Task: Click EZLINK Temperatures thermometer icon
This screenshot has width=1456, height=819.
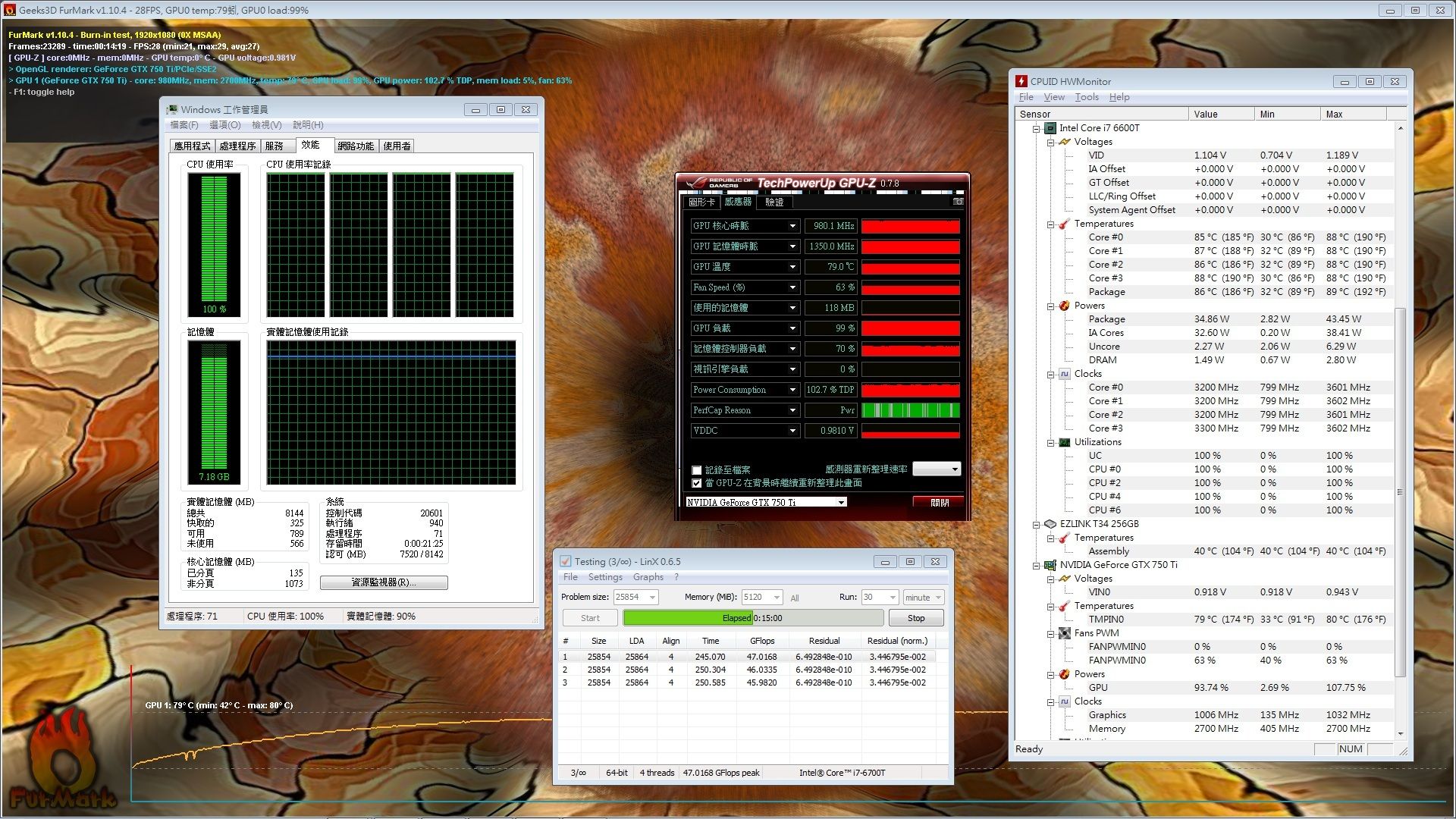Action: (1065, 538)
